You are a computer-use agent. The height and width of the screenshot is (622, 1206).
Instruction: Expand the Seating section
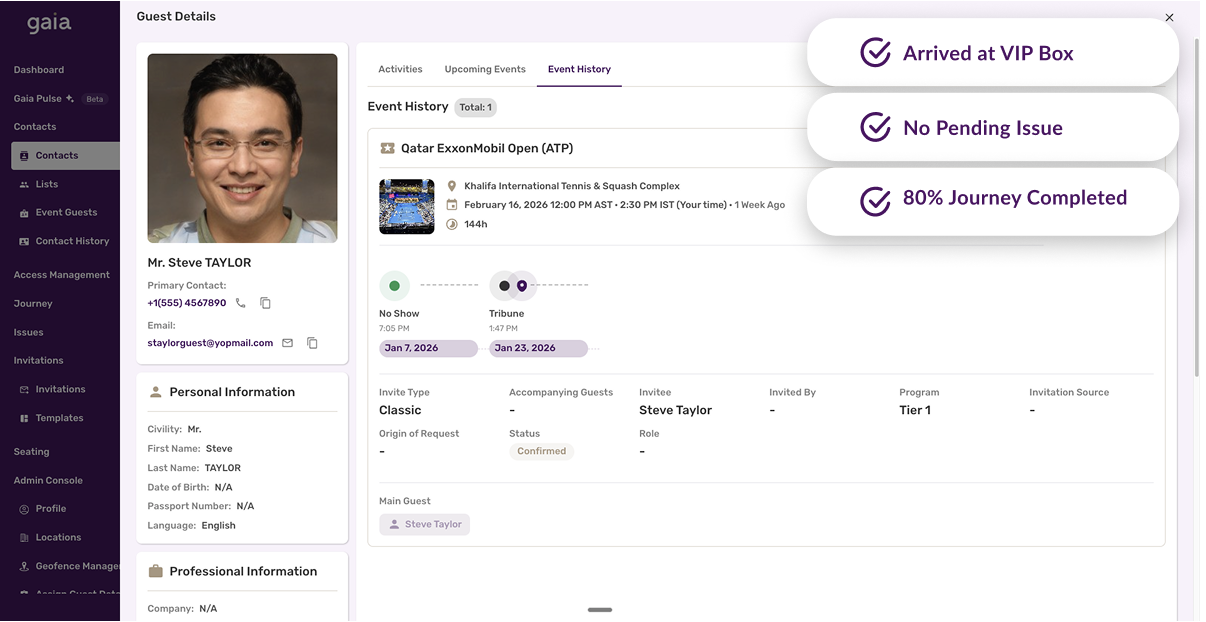(31, 451)
